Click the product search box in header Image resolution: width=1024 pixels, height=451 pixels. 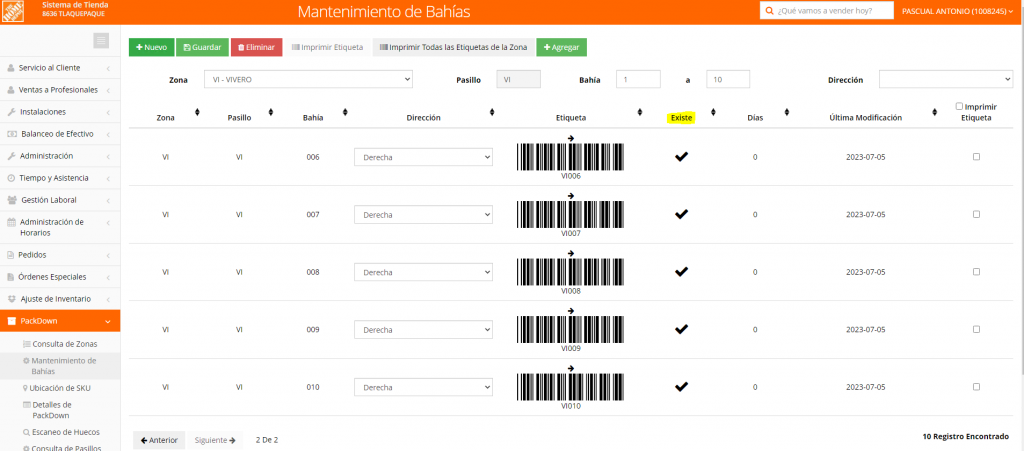826,11
